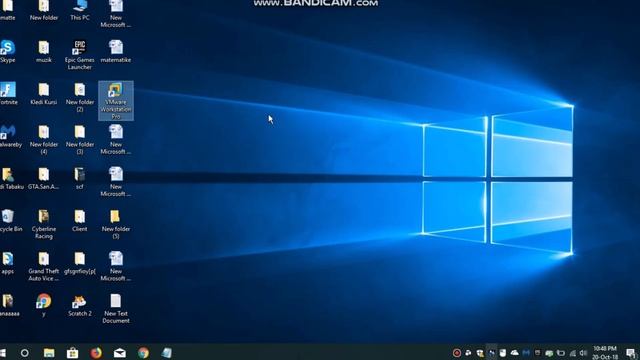Open the Cyberline Racing archive icon
Screen dimensions: 640x360
coord(44,224)
